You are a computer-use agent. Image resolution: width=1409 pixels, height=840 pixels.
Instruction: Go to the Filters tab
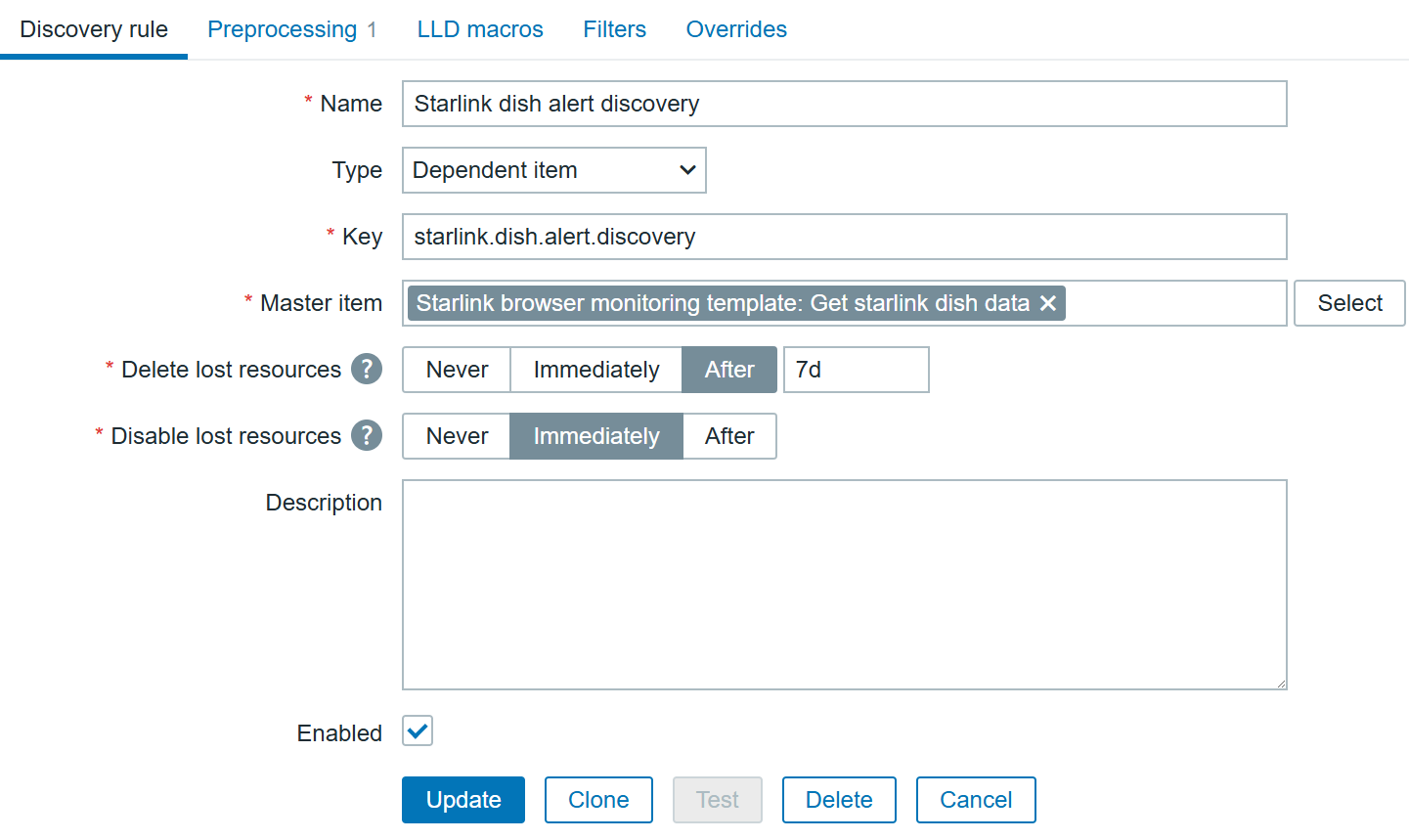click(614, 29)
